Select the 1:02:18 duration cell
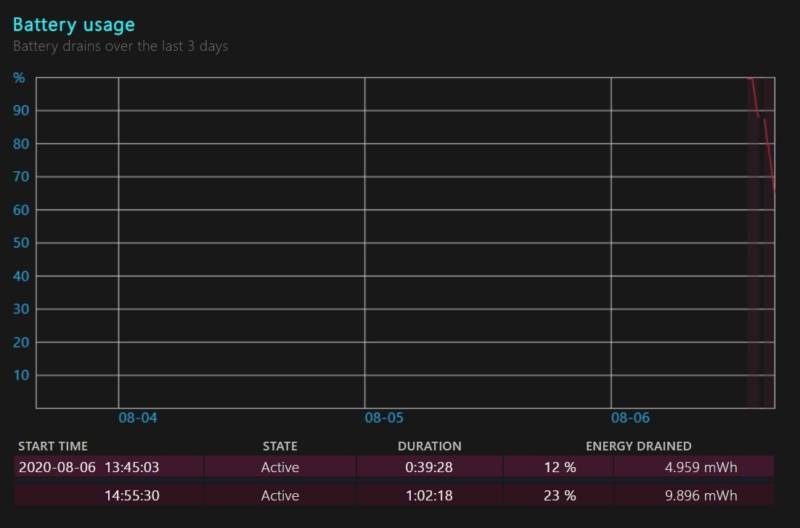800x528 pixels. (x=428, y=495)
